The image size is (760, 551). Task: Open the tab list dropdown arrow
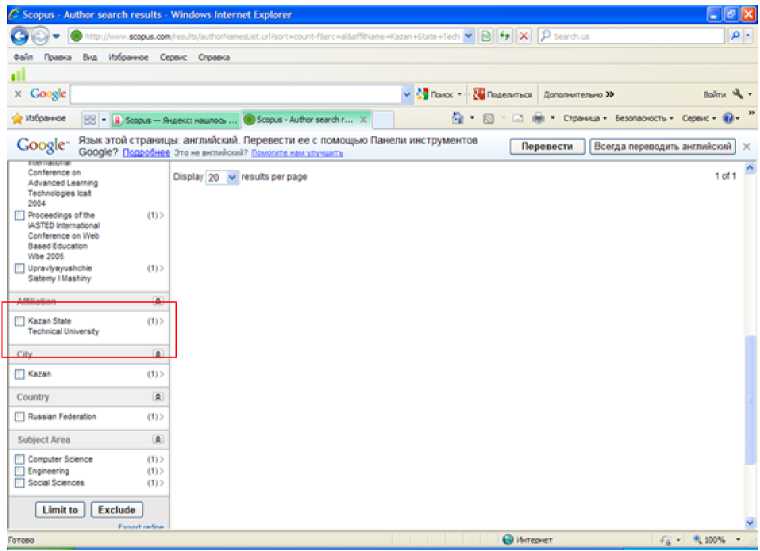coord(104,119)
